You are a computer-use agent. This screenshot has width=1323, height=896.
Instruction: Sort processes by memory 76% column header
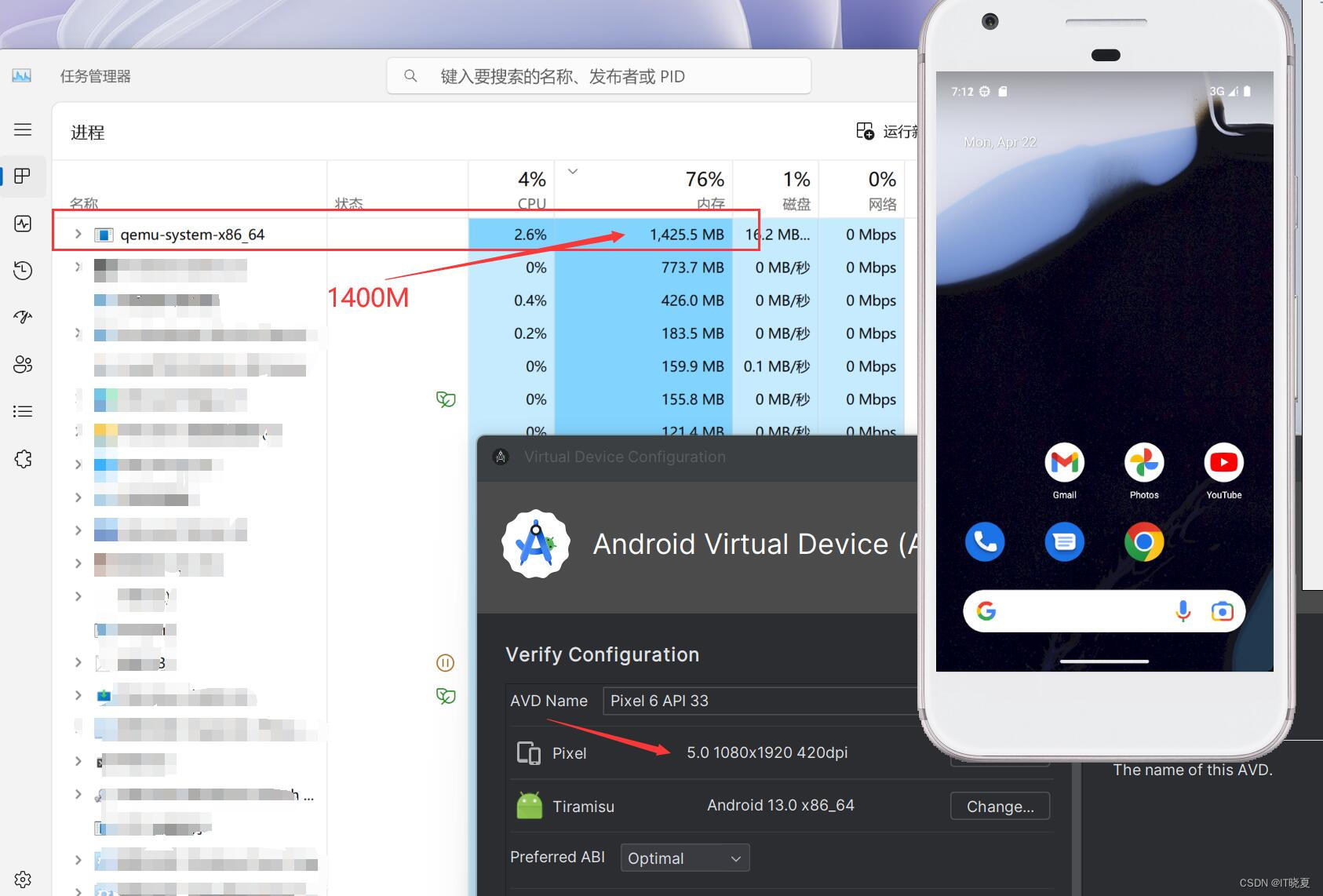(x=643, y=189)
